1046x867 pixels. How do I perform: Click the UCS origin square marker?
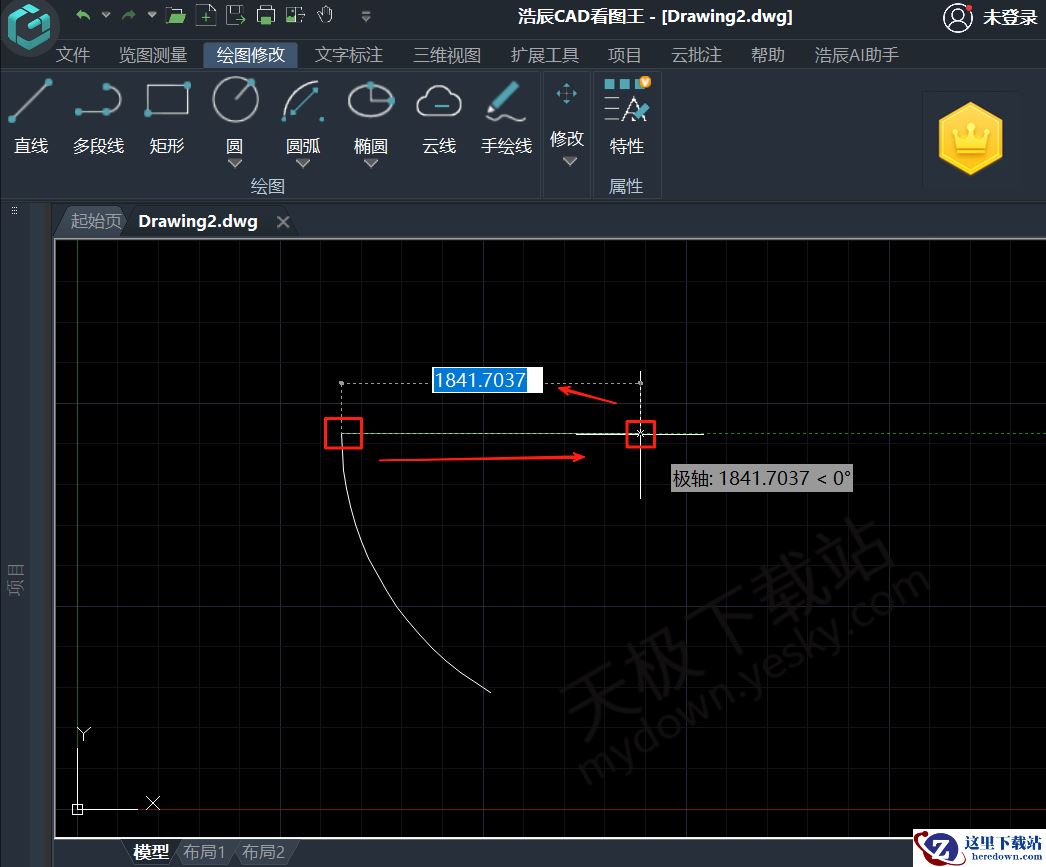pos(77,809)
